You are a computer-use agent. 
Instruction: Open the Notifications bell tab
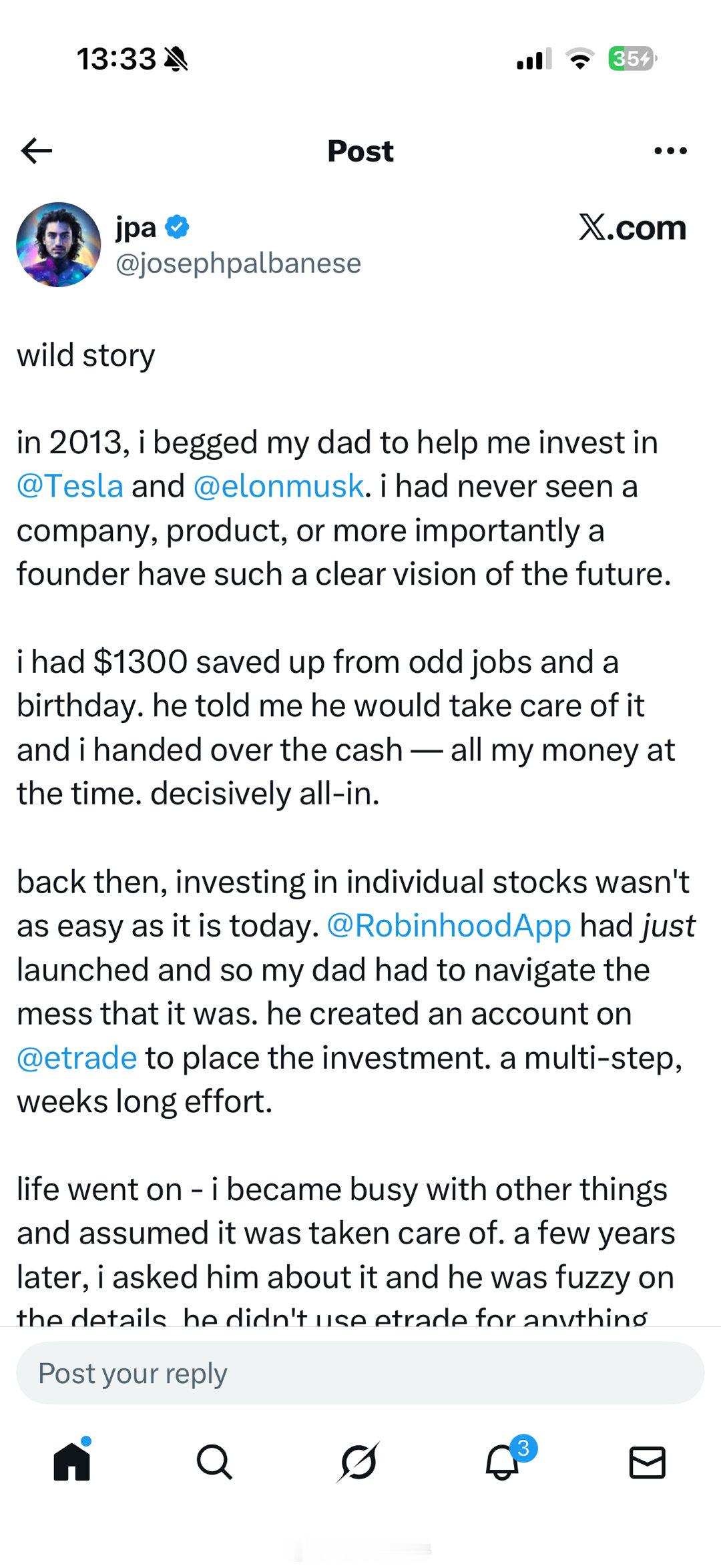pyautogui.click(x=503, y=1462)
